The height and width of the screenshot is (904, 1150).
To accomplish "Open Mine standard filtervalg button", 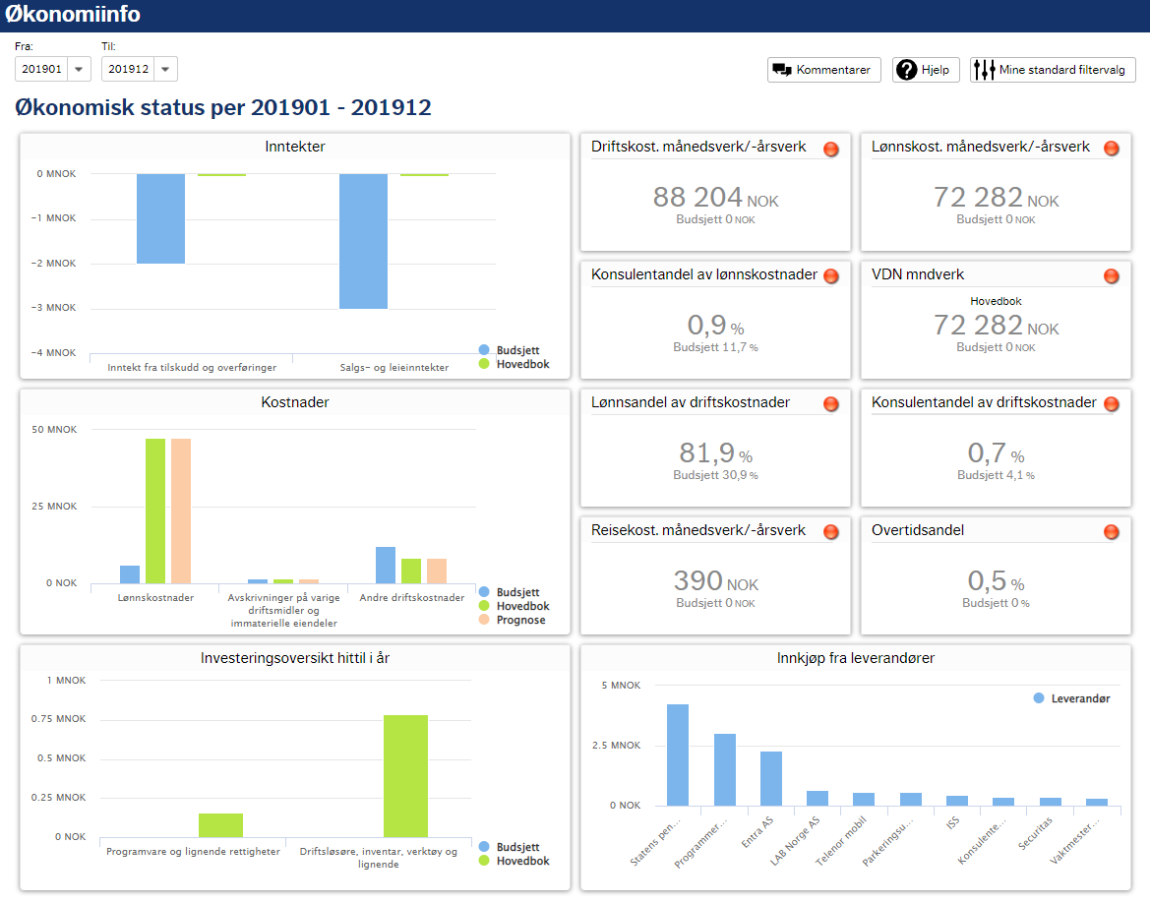I will 1052,70.
